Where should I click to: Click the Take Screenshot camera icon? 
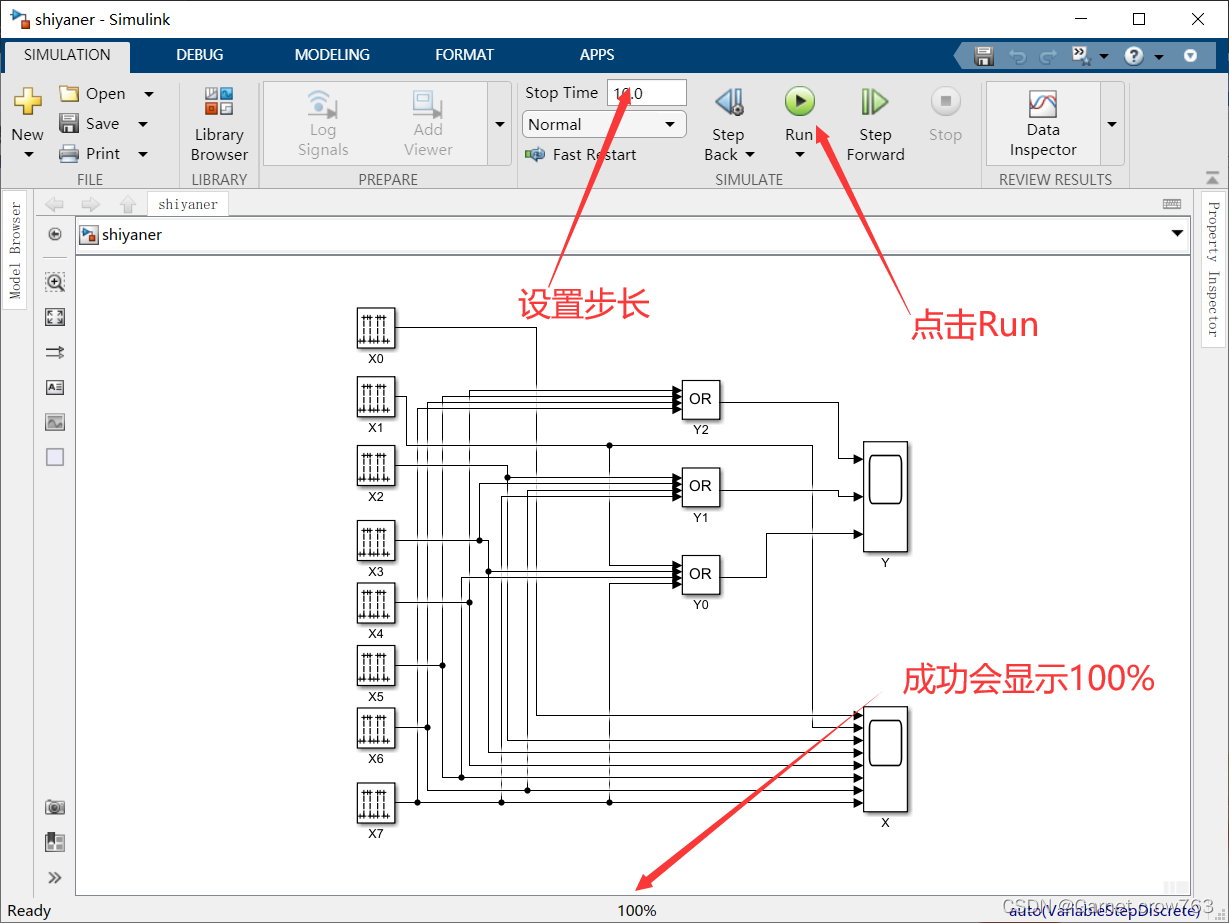[x=55, y=807]
